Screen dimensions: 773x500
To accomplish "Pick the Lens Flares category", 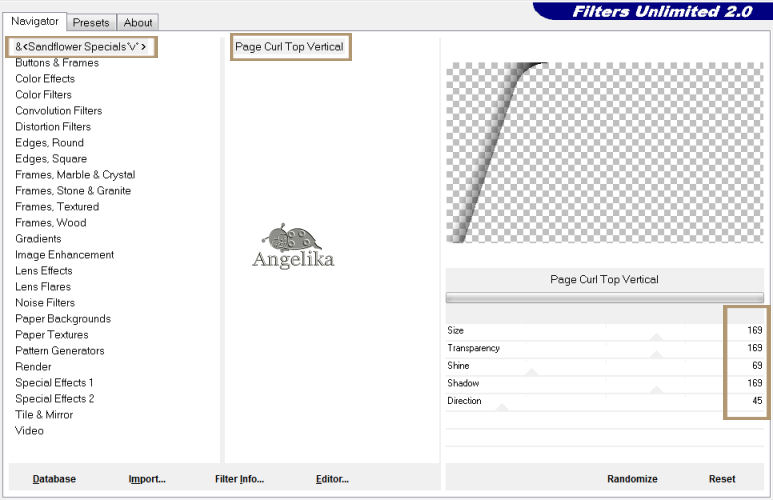I will tap(43, 287).
